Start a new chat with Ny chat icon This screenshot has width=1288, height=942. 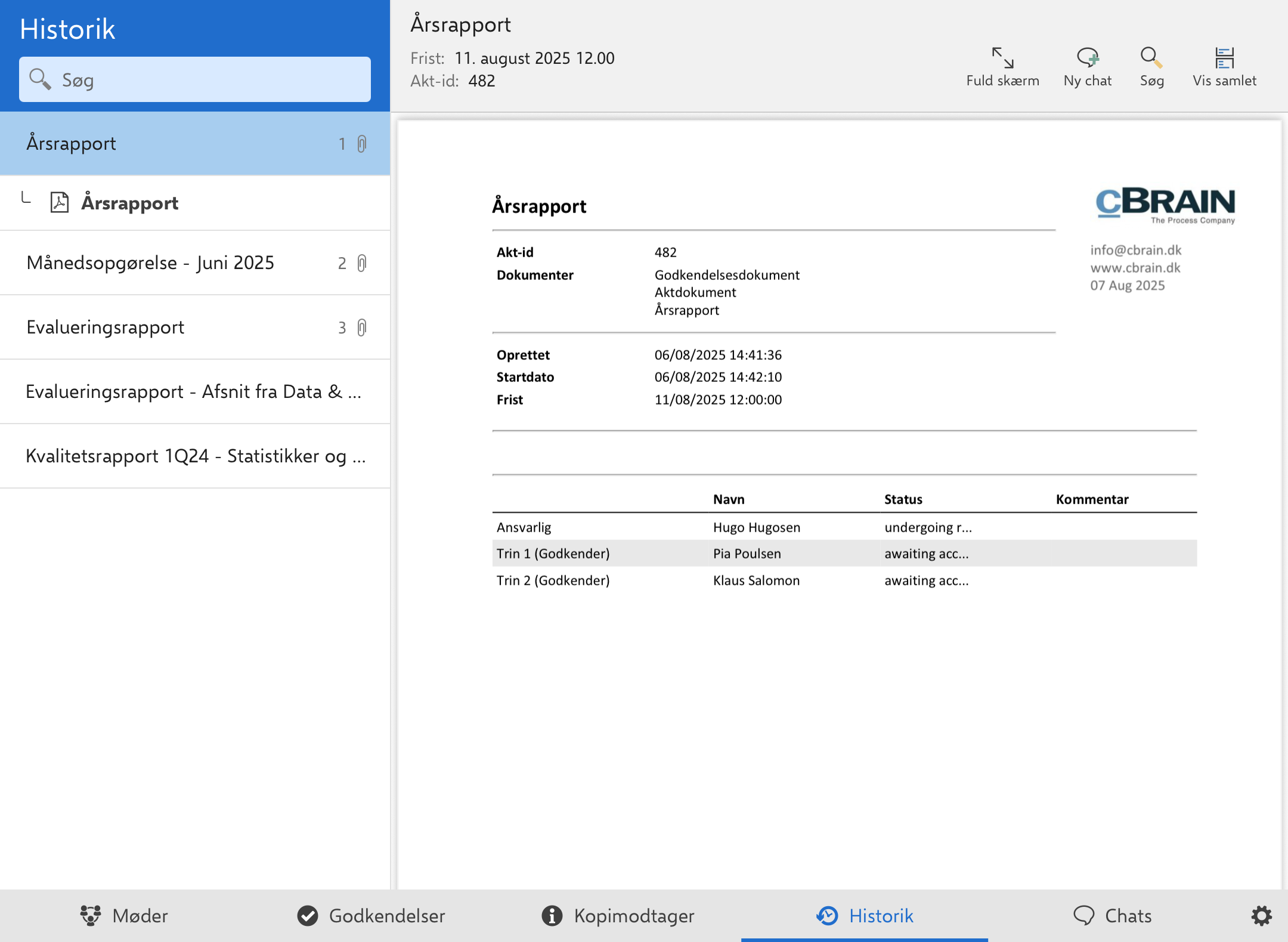(1087, 58)
